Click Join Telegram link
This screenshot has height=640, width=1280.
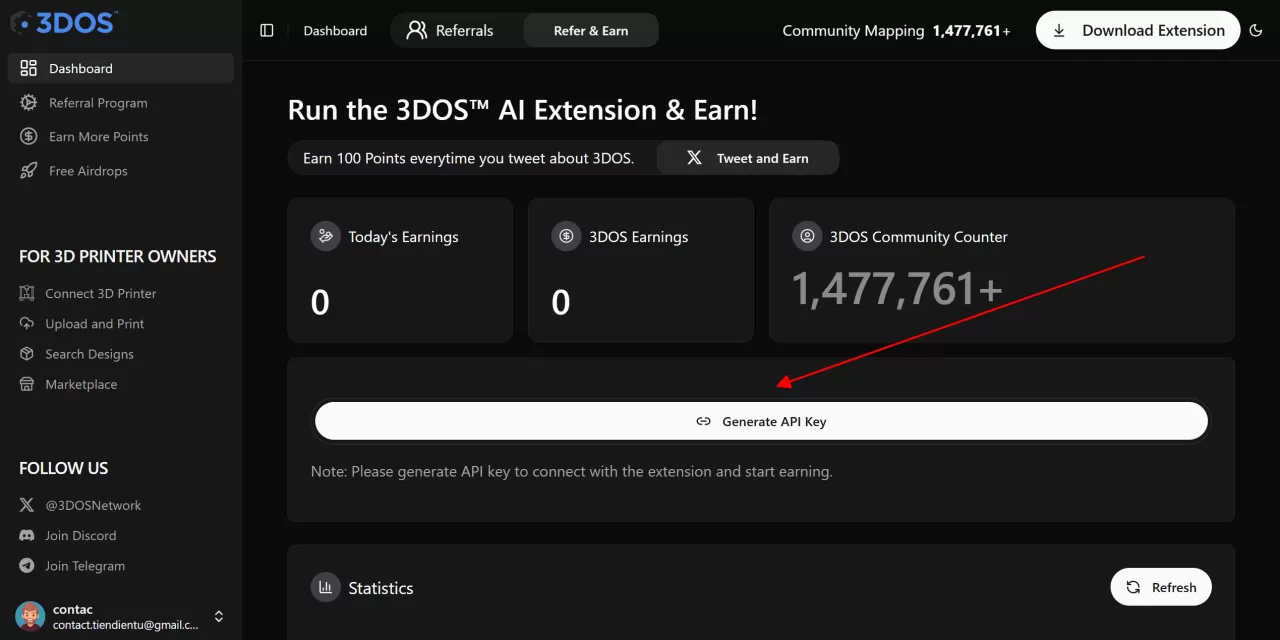[x=85, y=565]
